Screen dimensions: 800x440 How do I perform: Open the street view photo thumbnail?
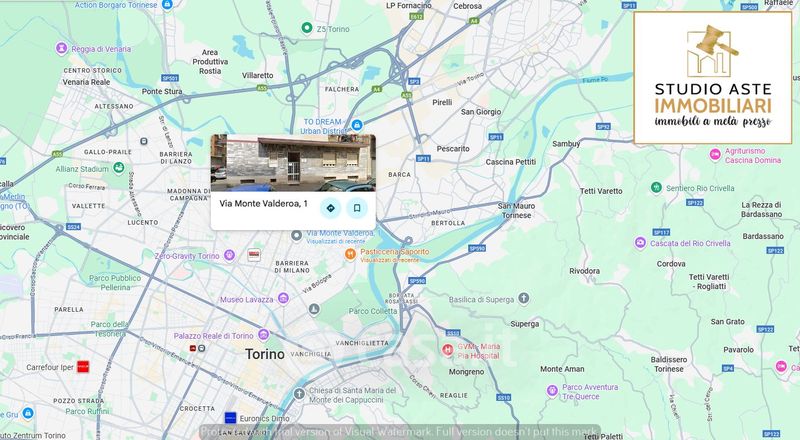(x=293, y=163)
